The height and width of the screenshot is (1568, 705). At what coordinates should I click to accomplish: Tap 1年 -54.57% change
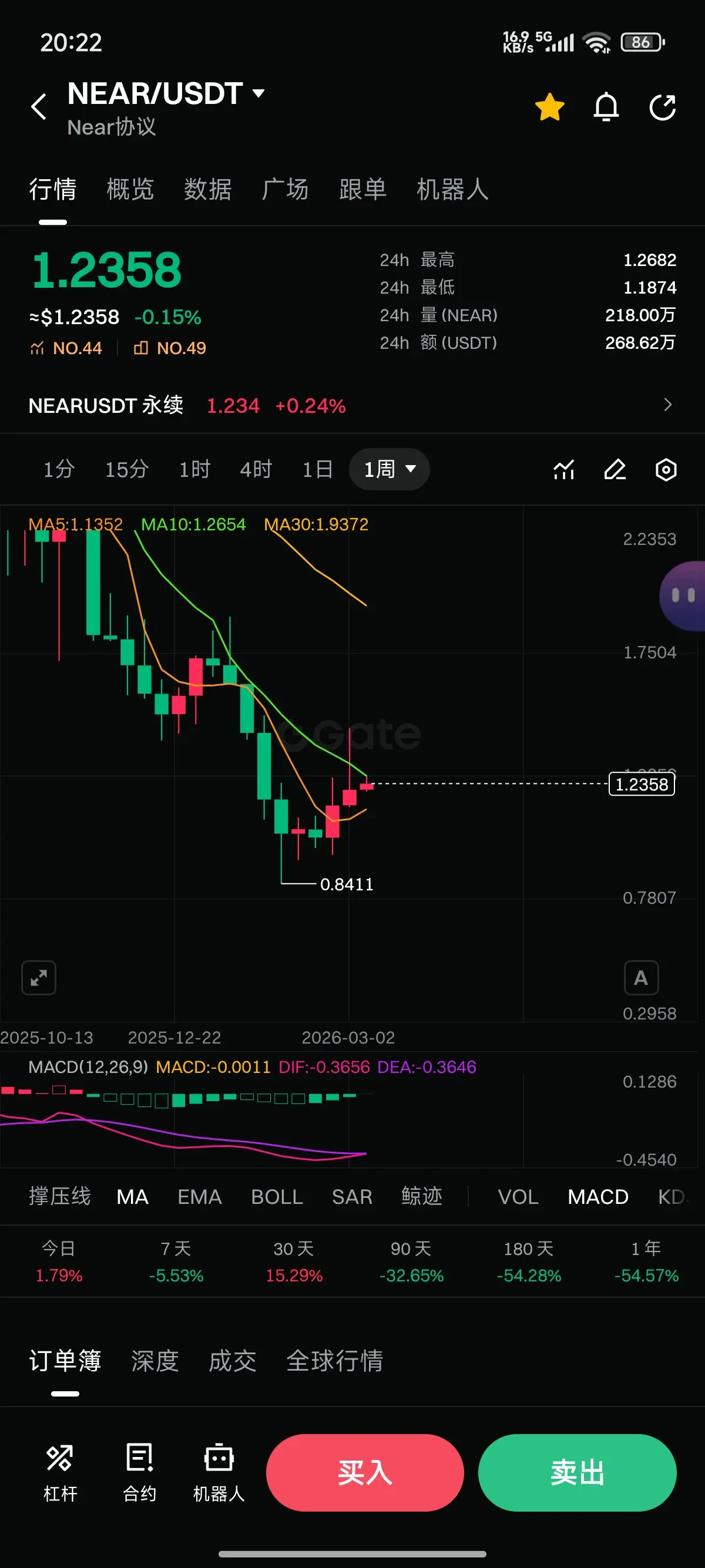pos(646,1262)
